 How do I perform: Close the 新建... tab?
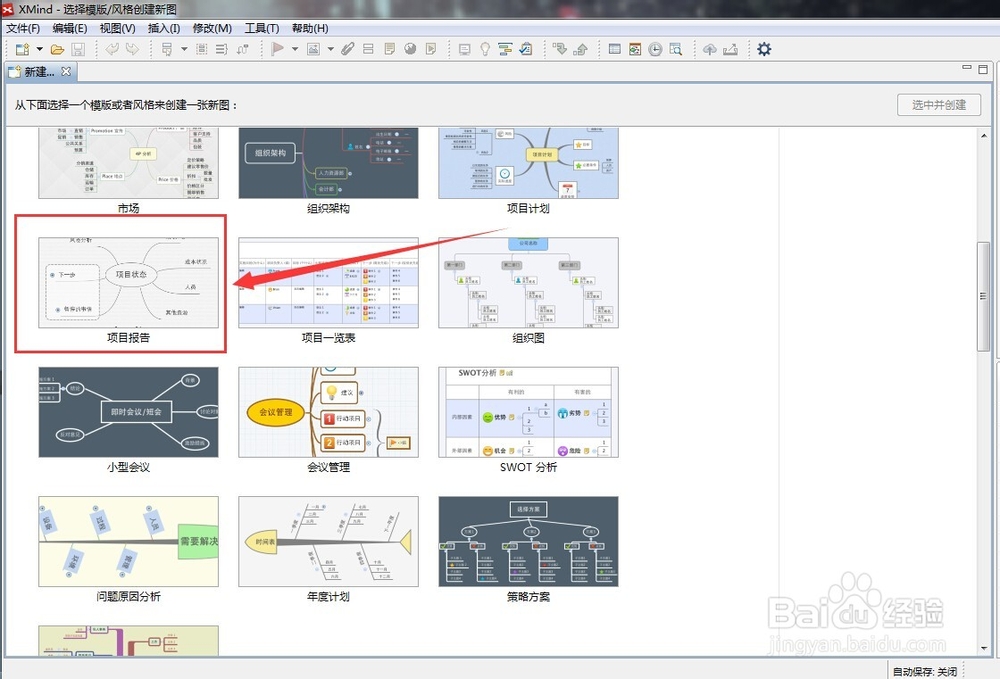pos(66,71)
